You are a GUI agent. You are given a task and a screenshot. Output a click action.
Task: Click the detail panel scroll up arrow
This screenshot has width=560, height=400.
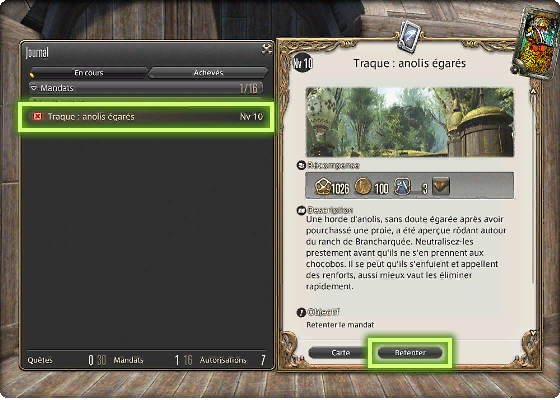(533, 91)
